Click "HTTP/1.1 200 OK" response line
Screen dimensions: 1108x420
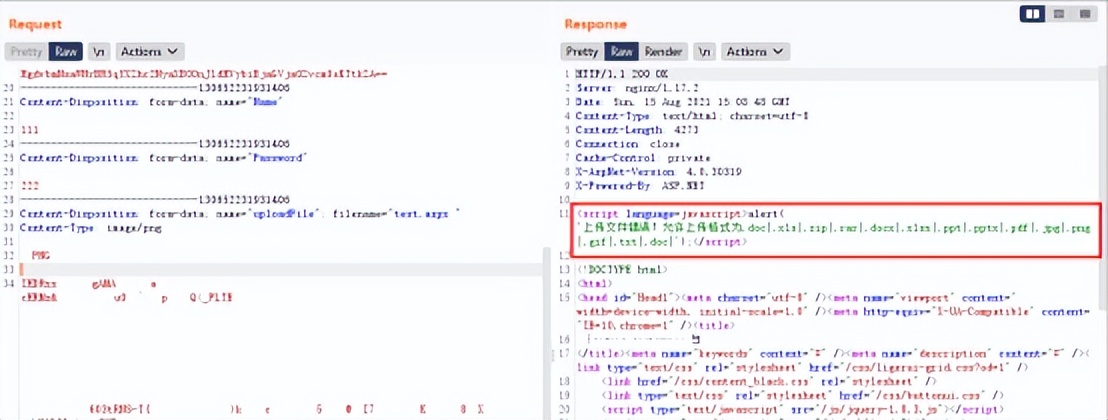[x=622, y=75]
